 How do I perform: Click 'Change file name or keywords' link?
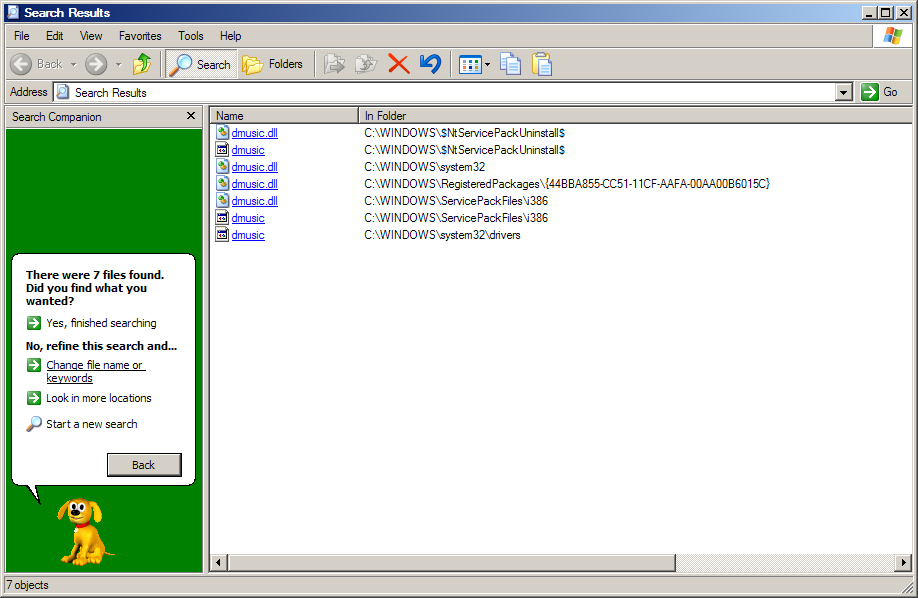click(x=95, y=371)
